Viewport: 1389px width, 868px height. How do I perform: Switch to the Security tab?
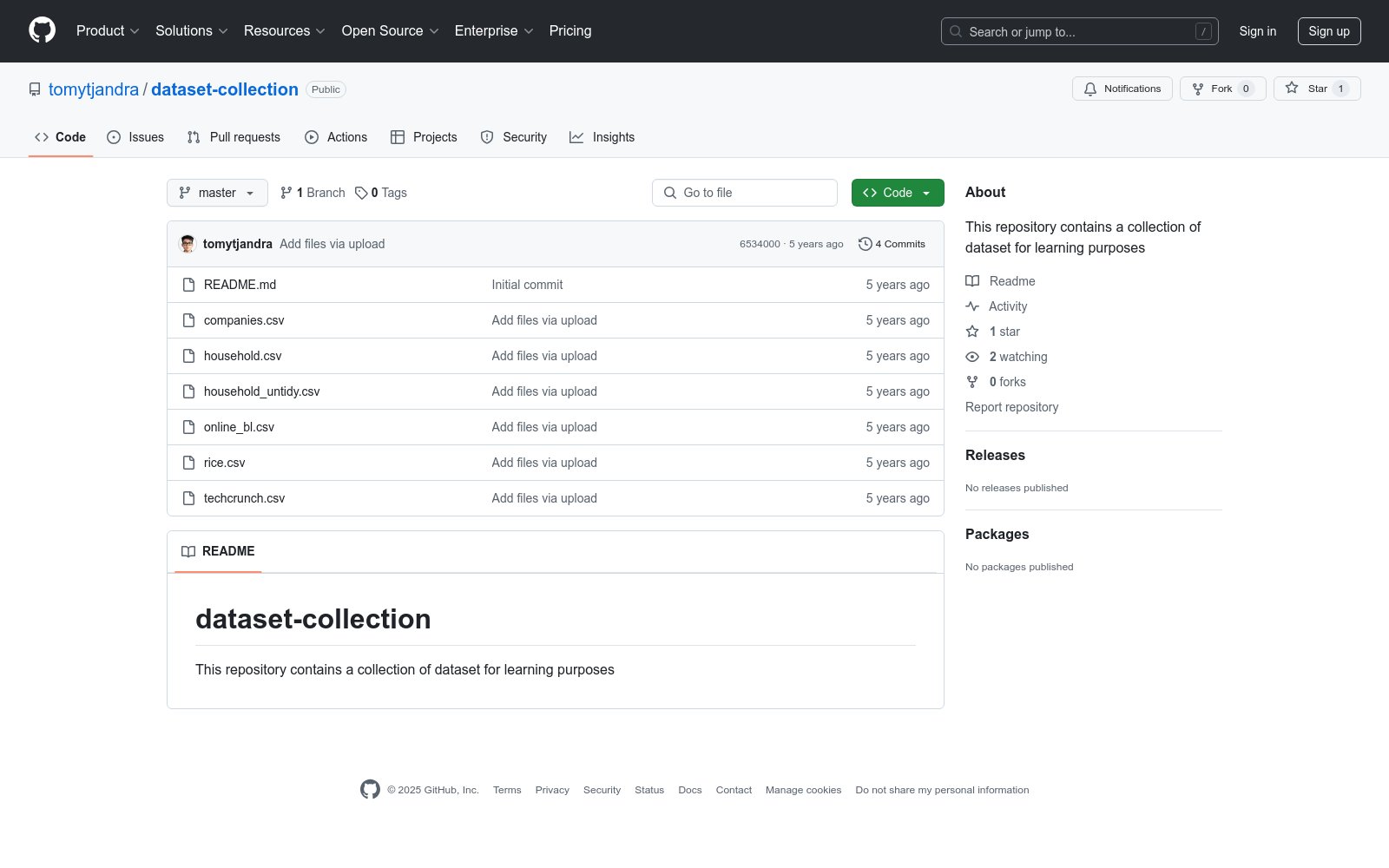514,137
